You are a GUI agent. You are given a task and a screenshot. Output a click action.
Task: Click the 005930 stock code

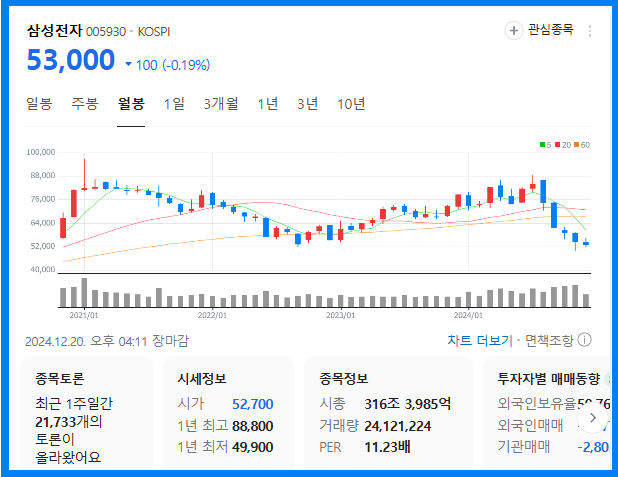[106, 32]
